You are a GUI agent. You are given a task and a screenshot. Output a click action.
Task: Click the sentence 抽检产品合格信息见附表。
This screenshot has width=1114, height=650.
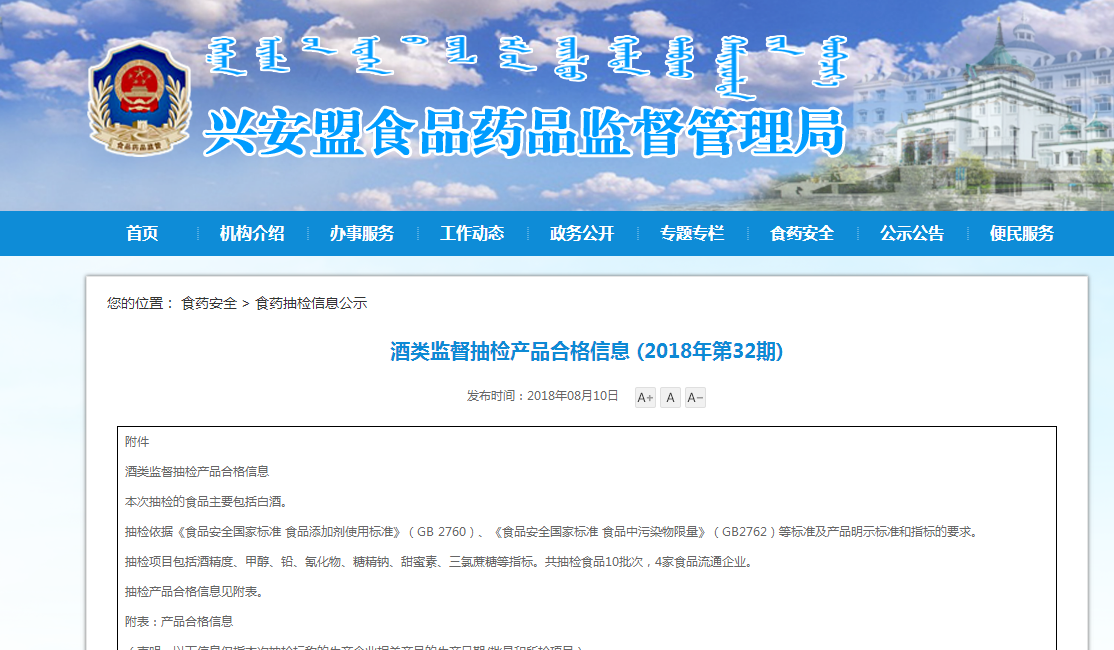(195, 592)
